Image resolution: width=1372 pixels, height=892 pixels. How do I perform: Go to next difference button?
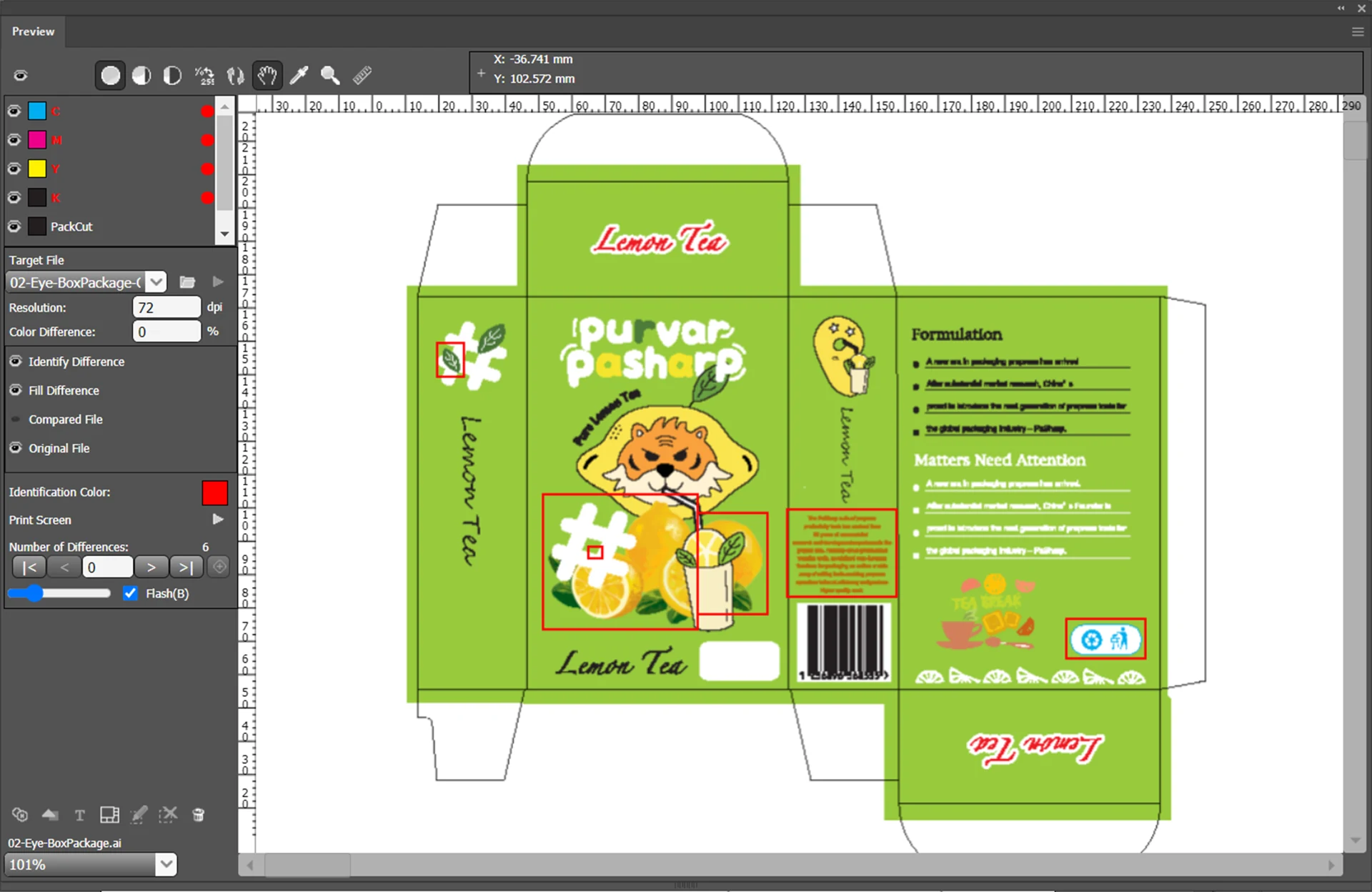click(151, 568)
